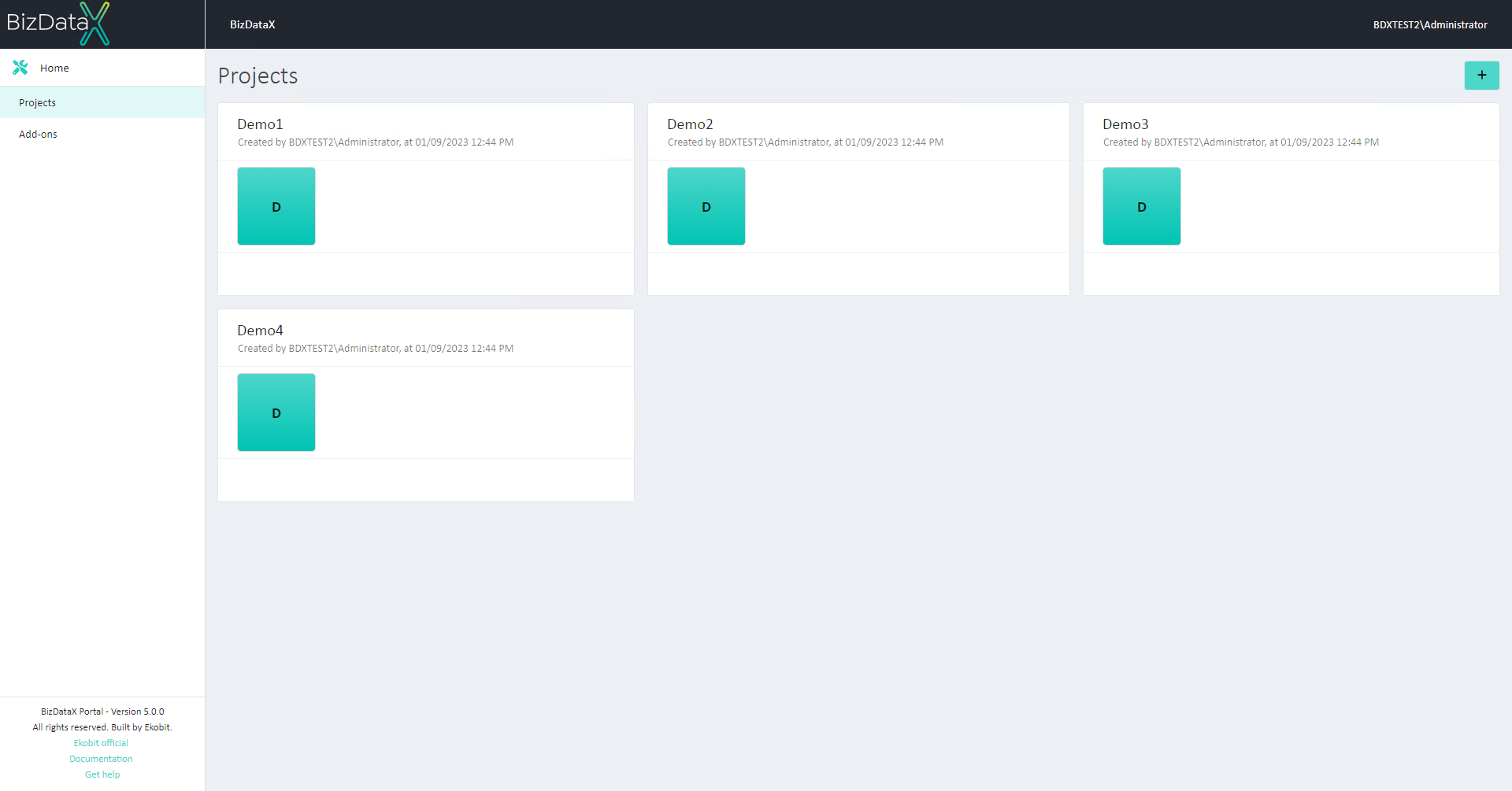The image size is (1512, 791).
Task: Click the Demo1 project title
Action: coord(260,124)
